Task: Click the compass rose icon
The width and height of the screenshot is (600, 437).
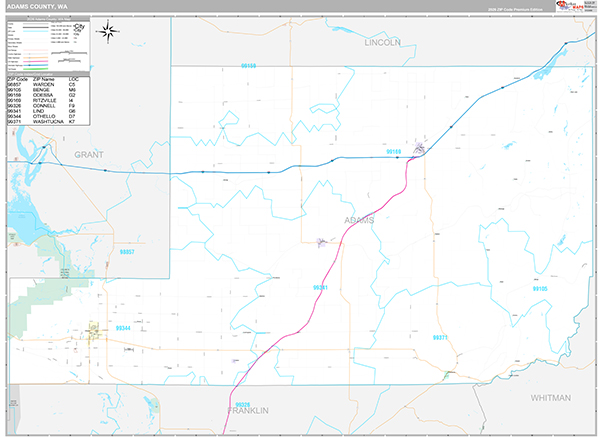Action: (x=108, y=31)
